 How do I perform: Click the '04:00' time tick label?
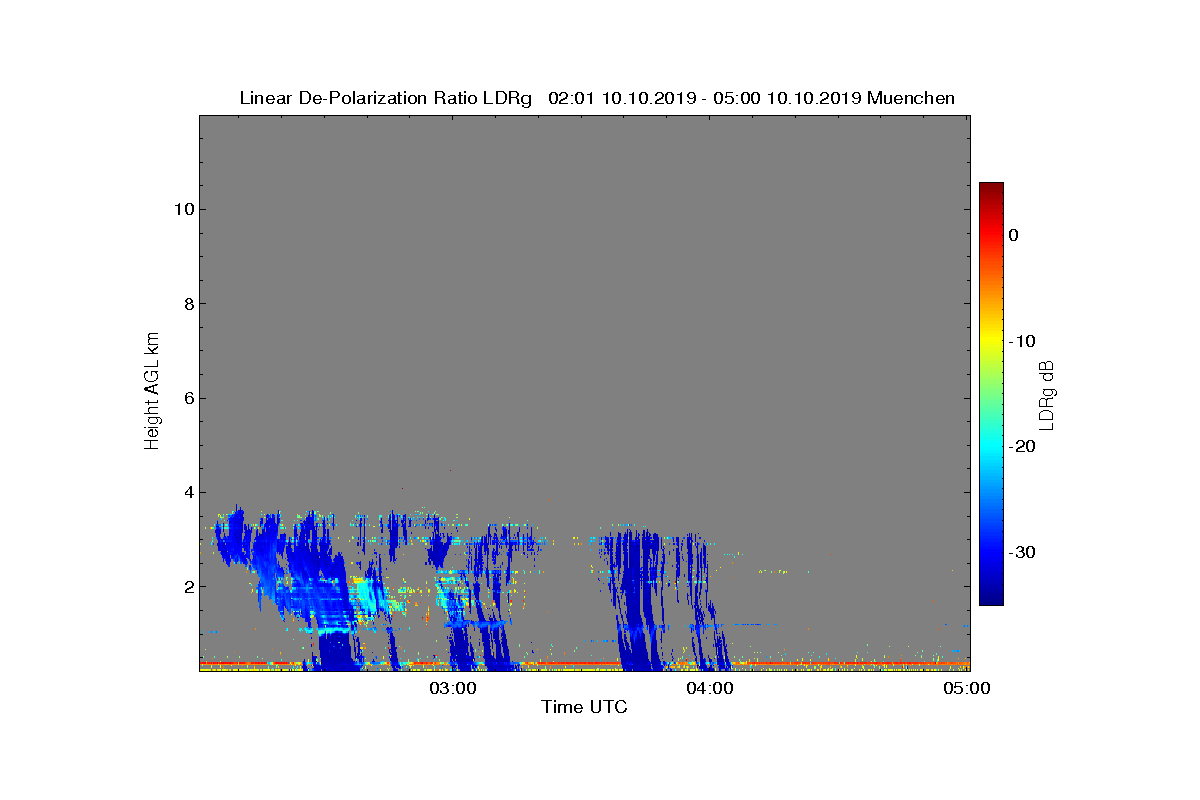click(712, 688)
